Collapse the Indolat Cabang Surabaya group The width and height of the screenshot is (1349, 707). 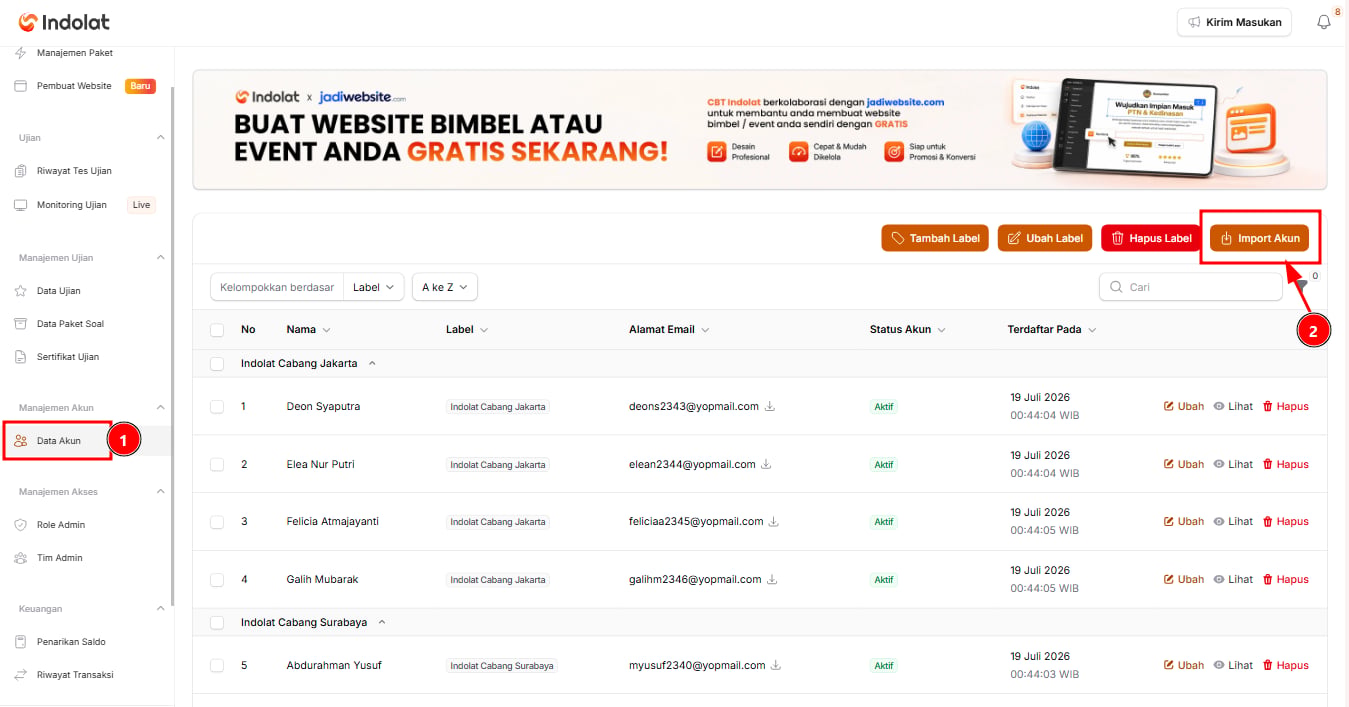pyautogui.click(x=382, y=623)
